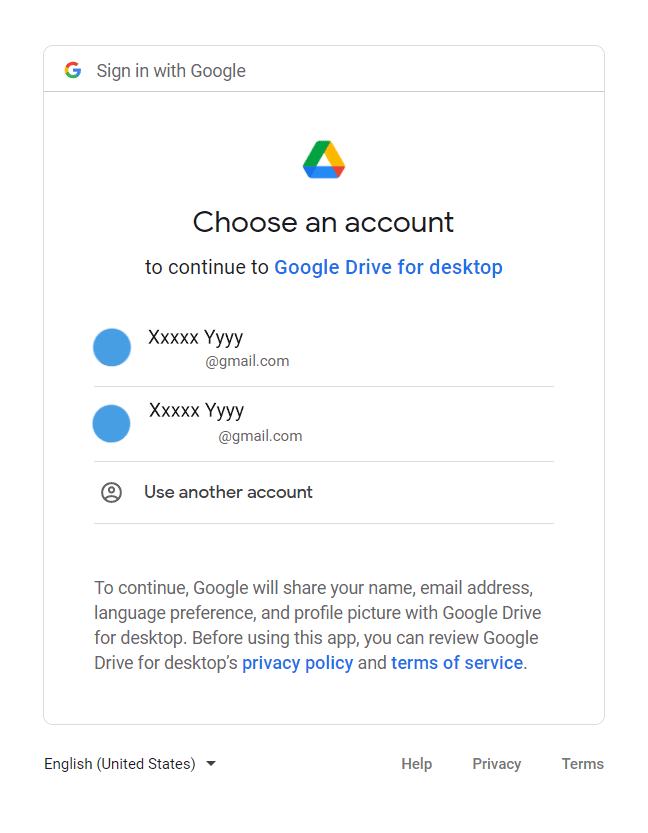This screenshot has width=648, height=833.
Task: Open the English (United States) language dropdown
Action: pyautogui.click(x=120, y=764)
